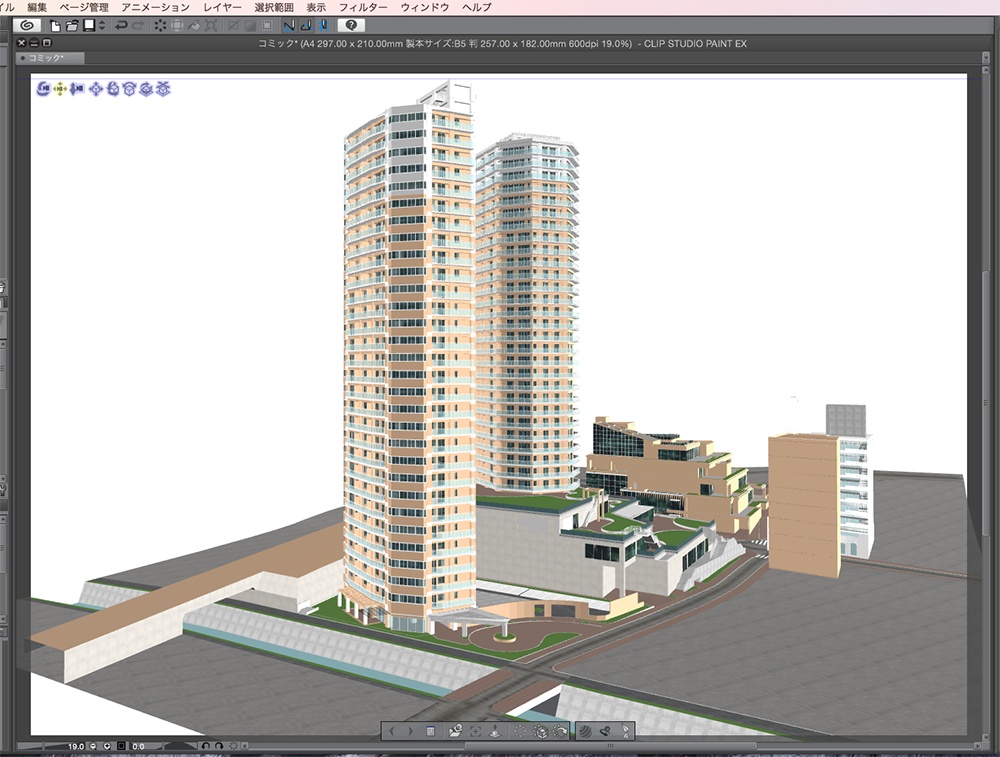Select the コミック* document tab
Screen dimensions: 1000x757
(50, 58)
